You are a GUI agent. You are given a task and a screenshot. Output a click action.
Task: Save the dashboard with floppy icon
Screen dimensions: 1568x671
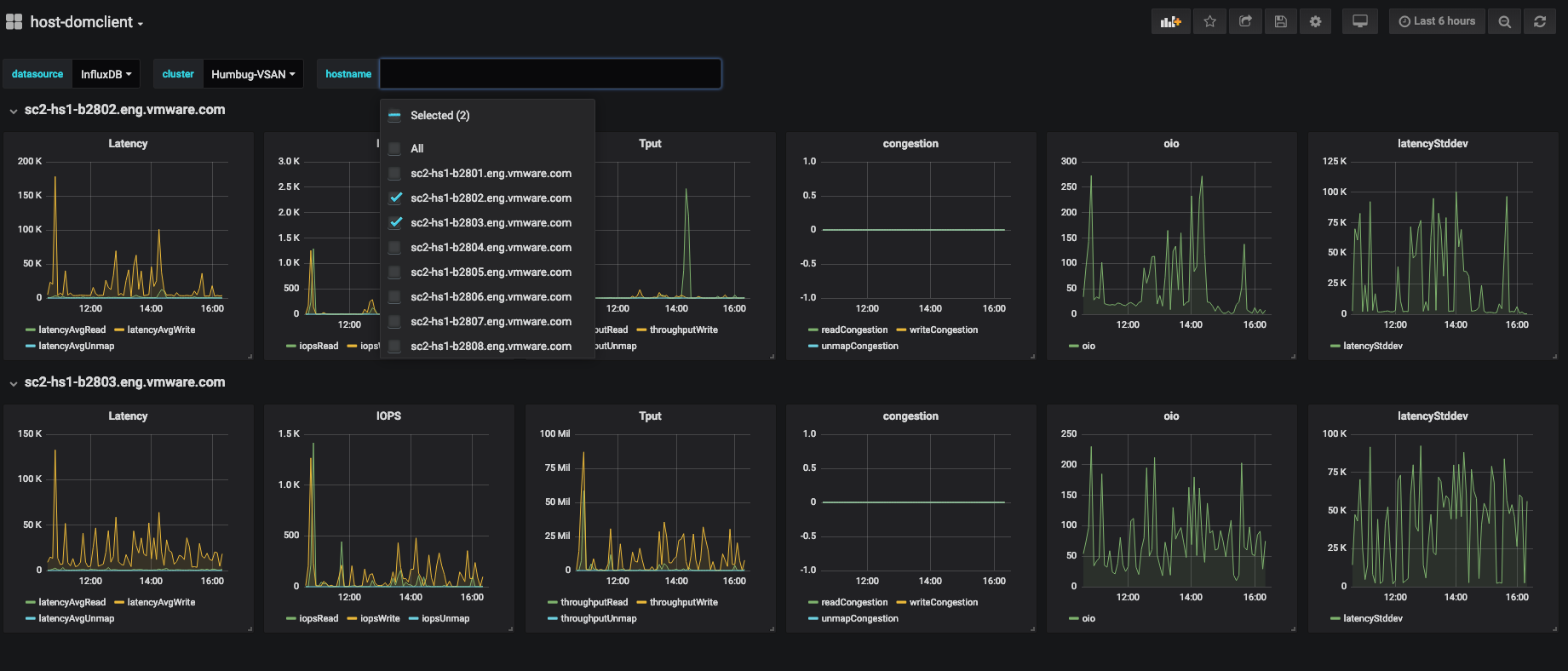pyautogui.click(x=1280, y=21)
